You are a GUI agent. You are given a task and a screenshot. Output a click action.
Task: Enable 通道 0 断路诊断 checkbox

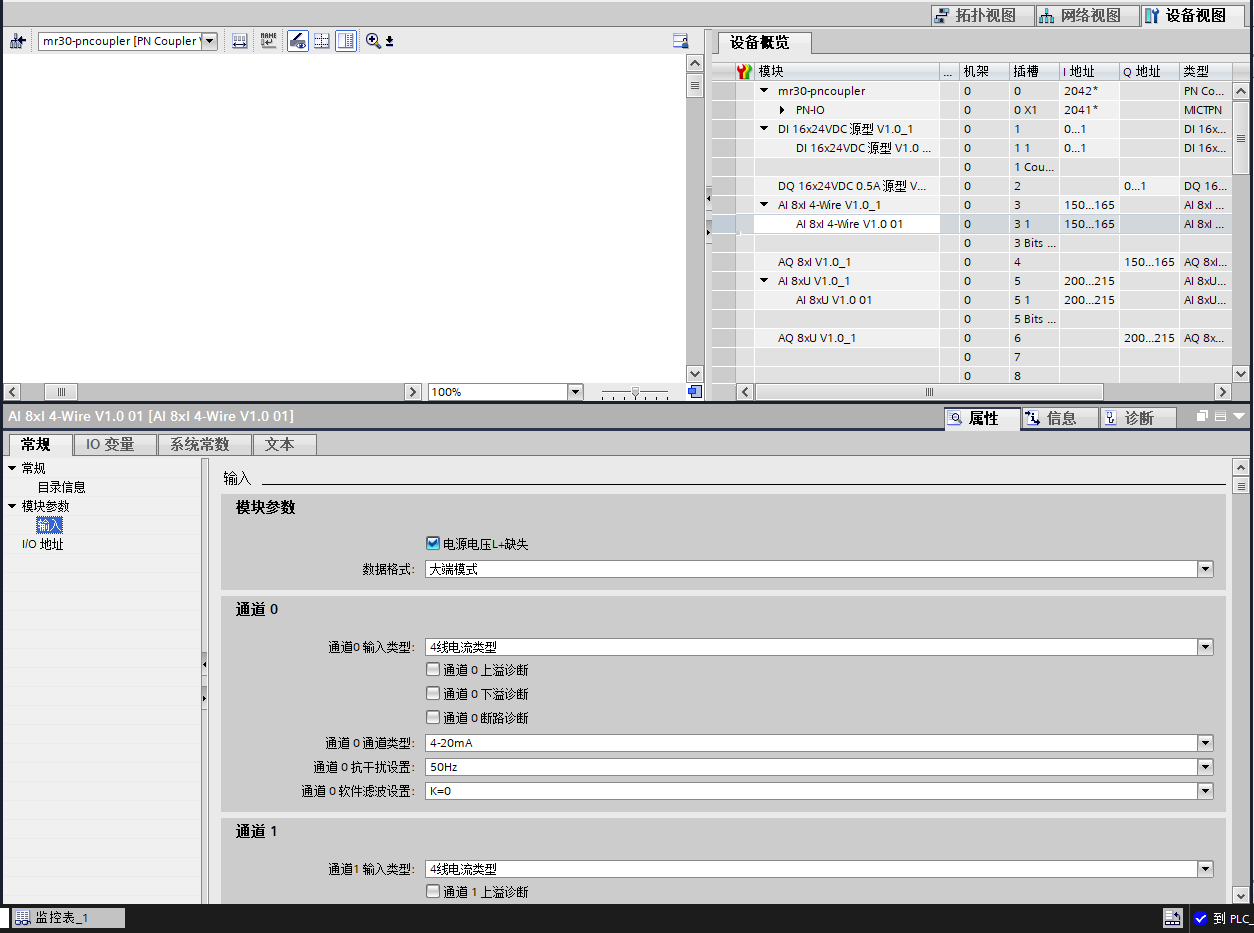(x=433, y=718)
